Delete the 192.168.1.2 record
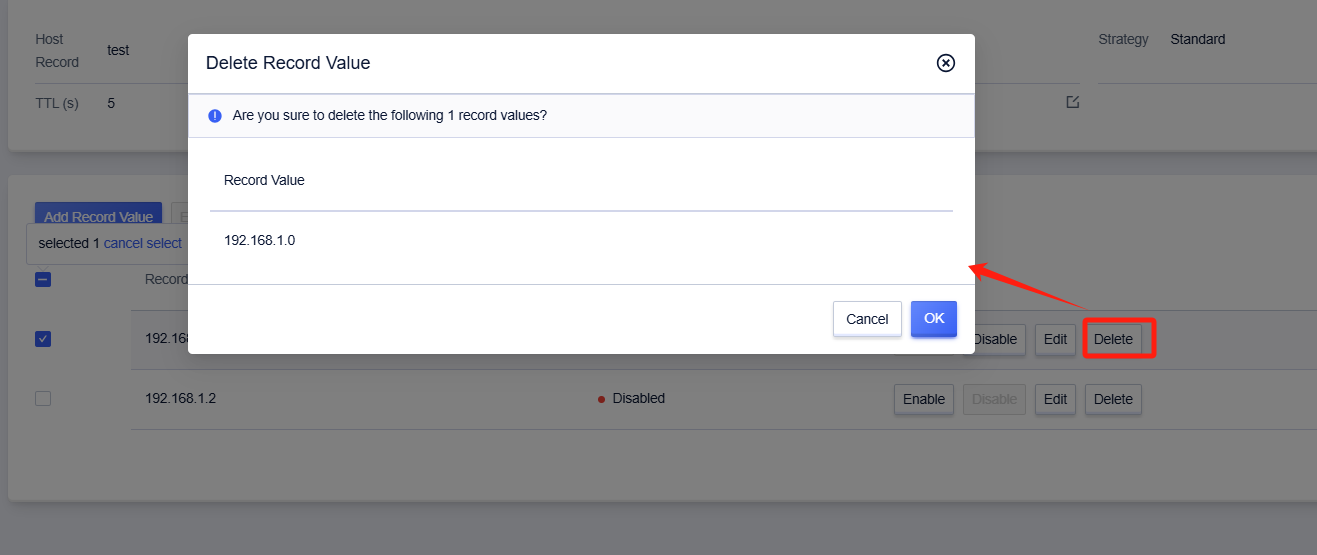1317x555 pixels. [x=1113, y=399]
